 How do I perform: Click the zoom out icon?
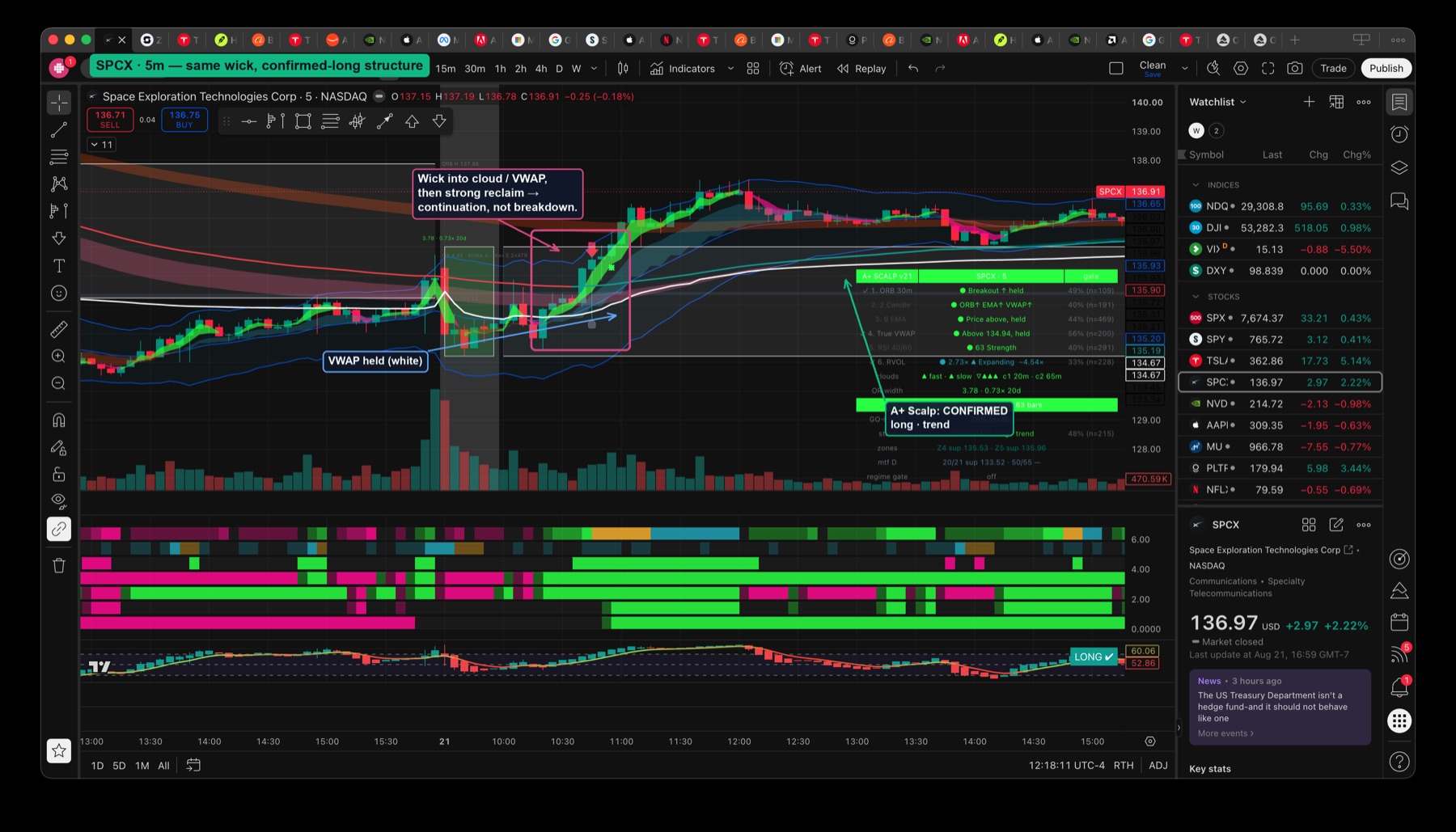(x=59, y=383)
